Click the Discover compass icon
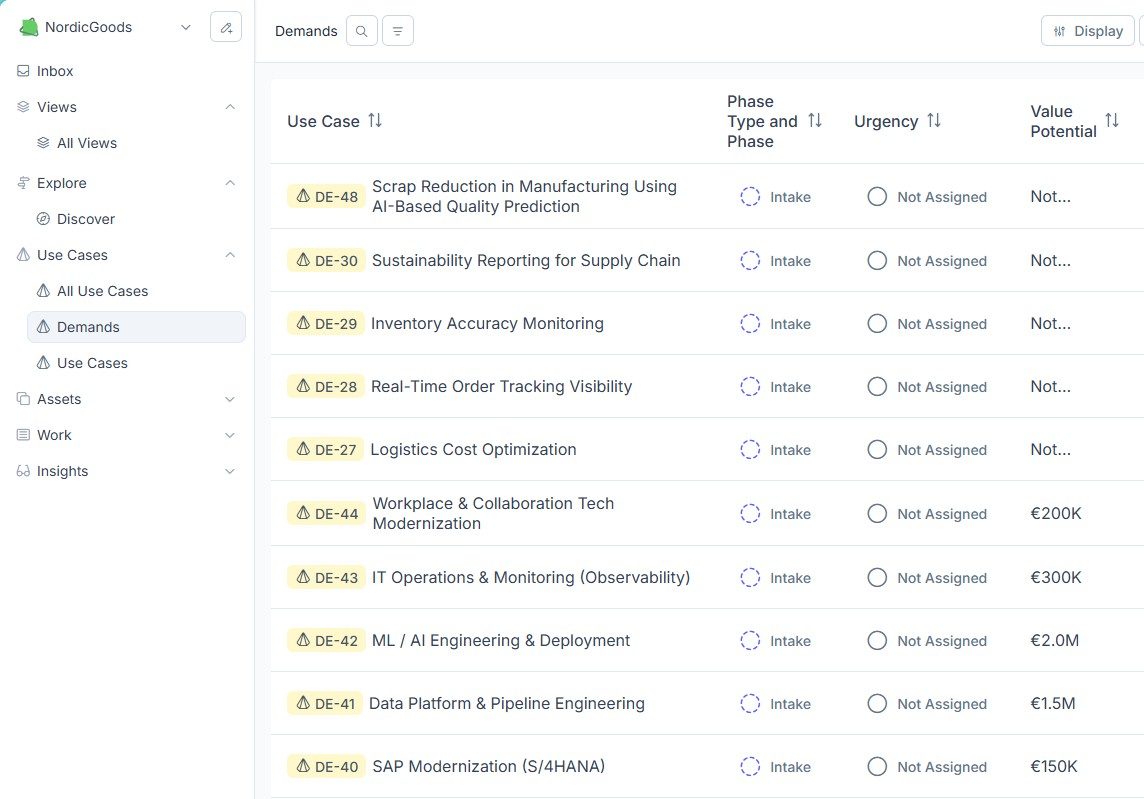The width and height of the screenshot is (1144, 799). coord(44,219)
